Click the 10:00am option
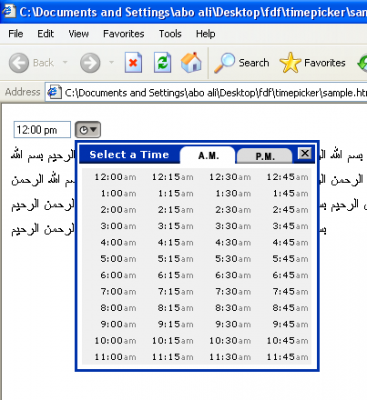 pos(115,341)
